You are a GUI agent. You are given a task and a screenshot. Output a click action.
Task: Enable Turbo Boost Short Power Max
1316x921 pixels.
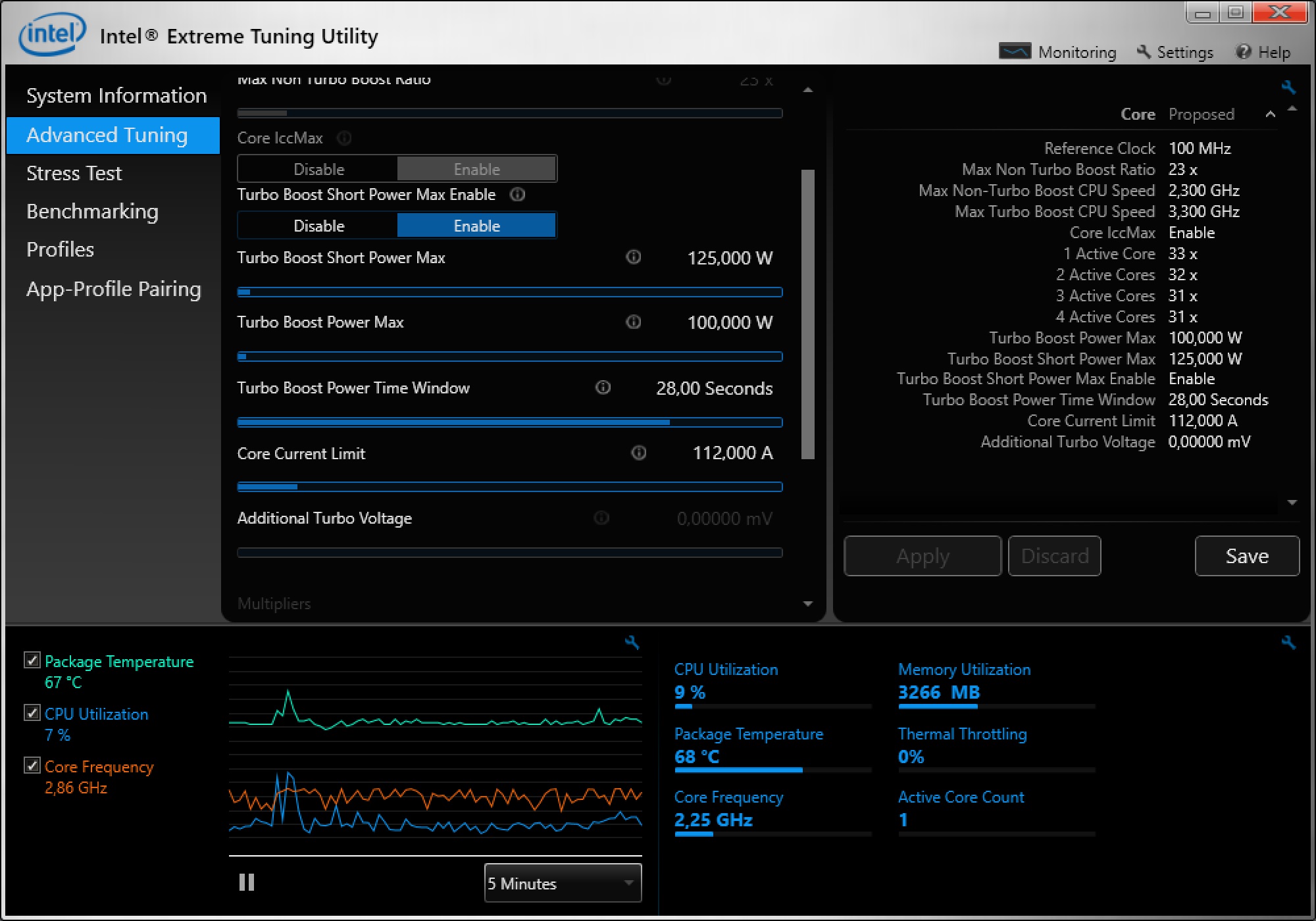(477, 226)
